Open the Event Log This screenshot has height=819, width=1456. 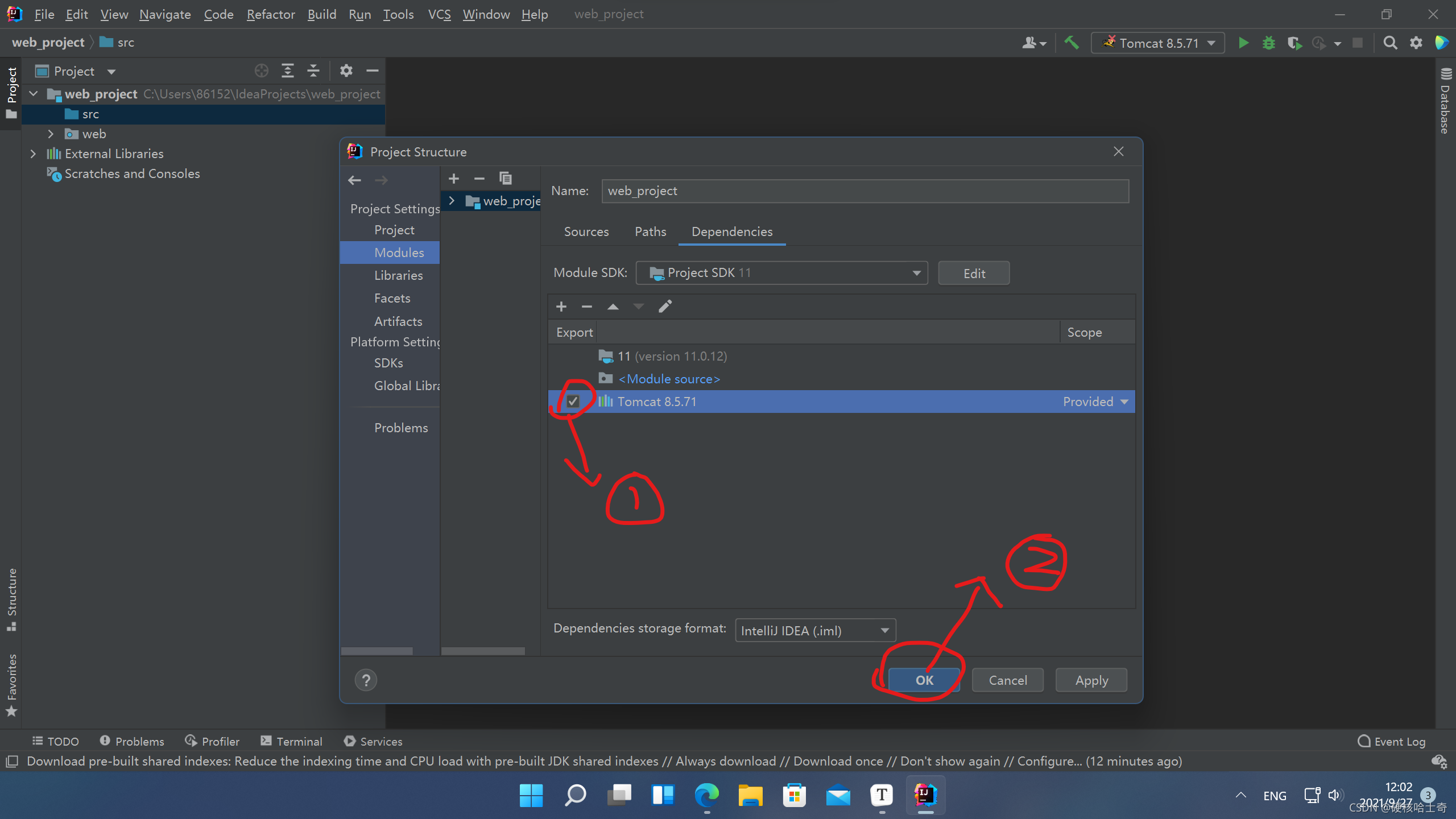(1391, 742)
